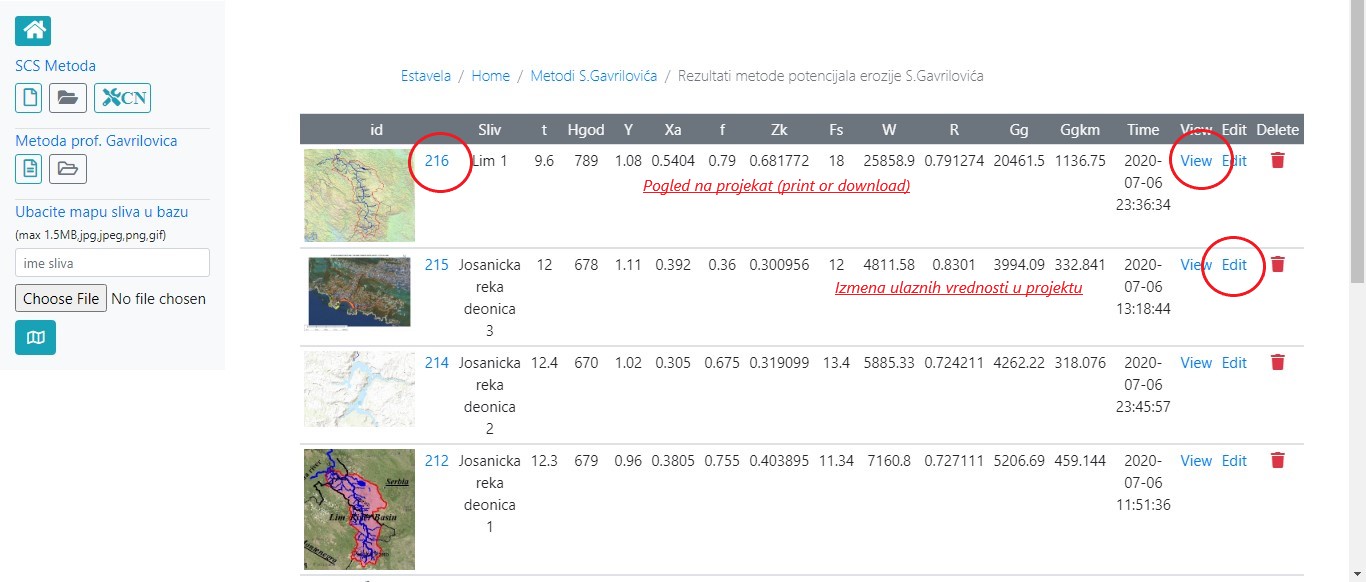
Task: Open the Ubacite mapu sliva u bazu link
Action: (102, 212)
